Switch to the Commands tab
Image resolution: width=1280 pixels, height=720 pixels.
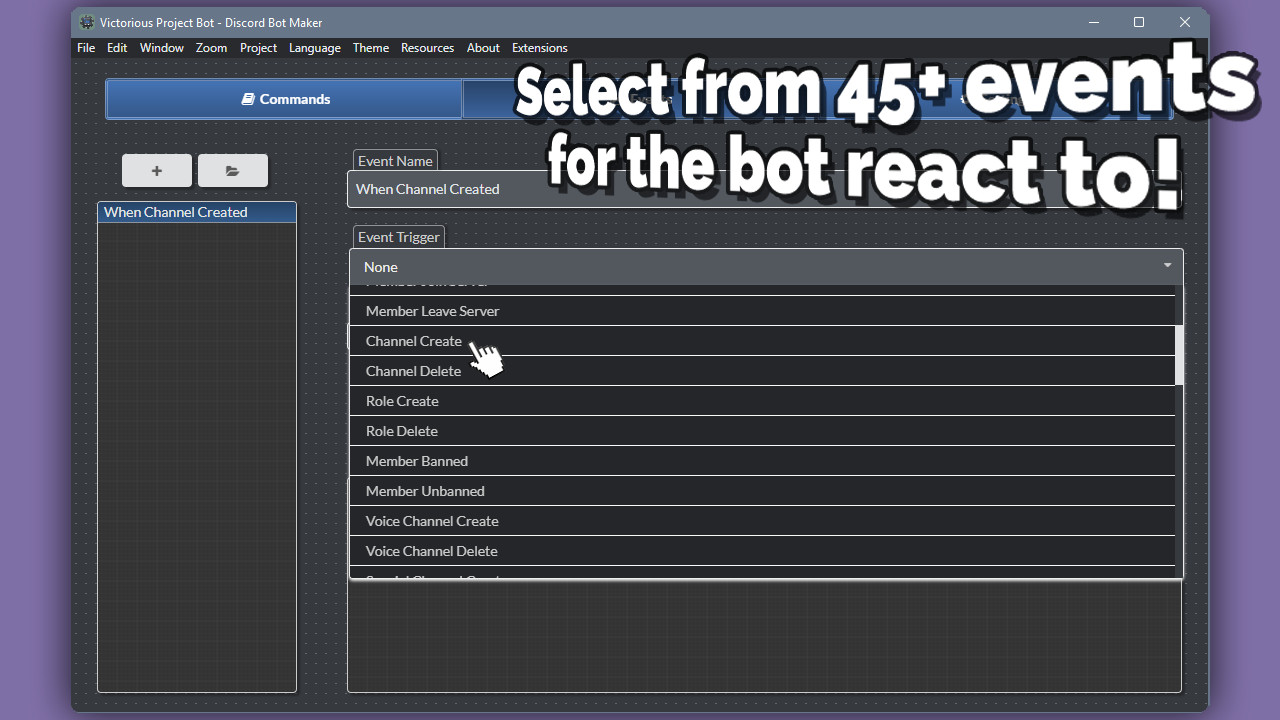pyautogui.click(x=283, y=98)
